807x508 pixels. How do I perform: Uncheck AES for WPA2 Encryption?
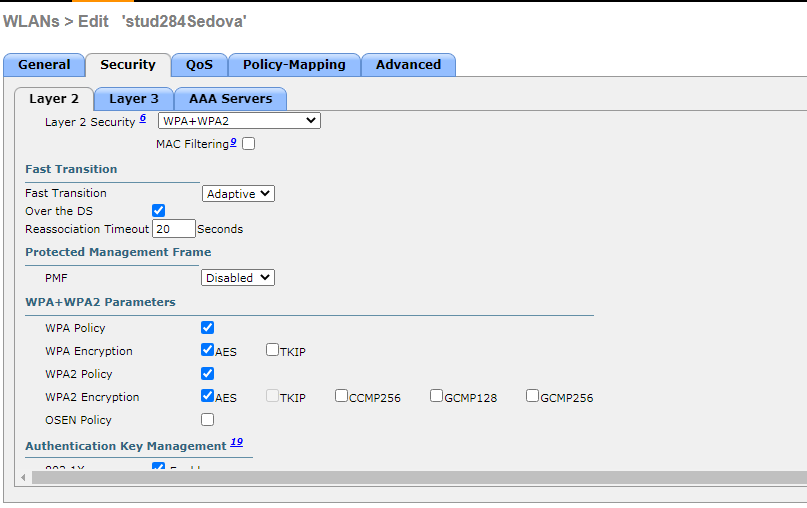click(207, 396)
